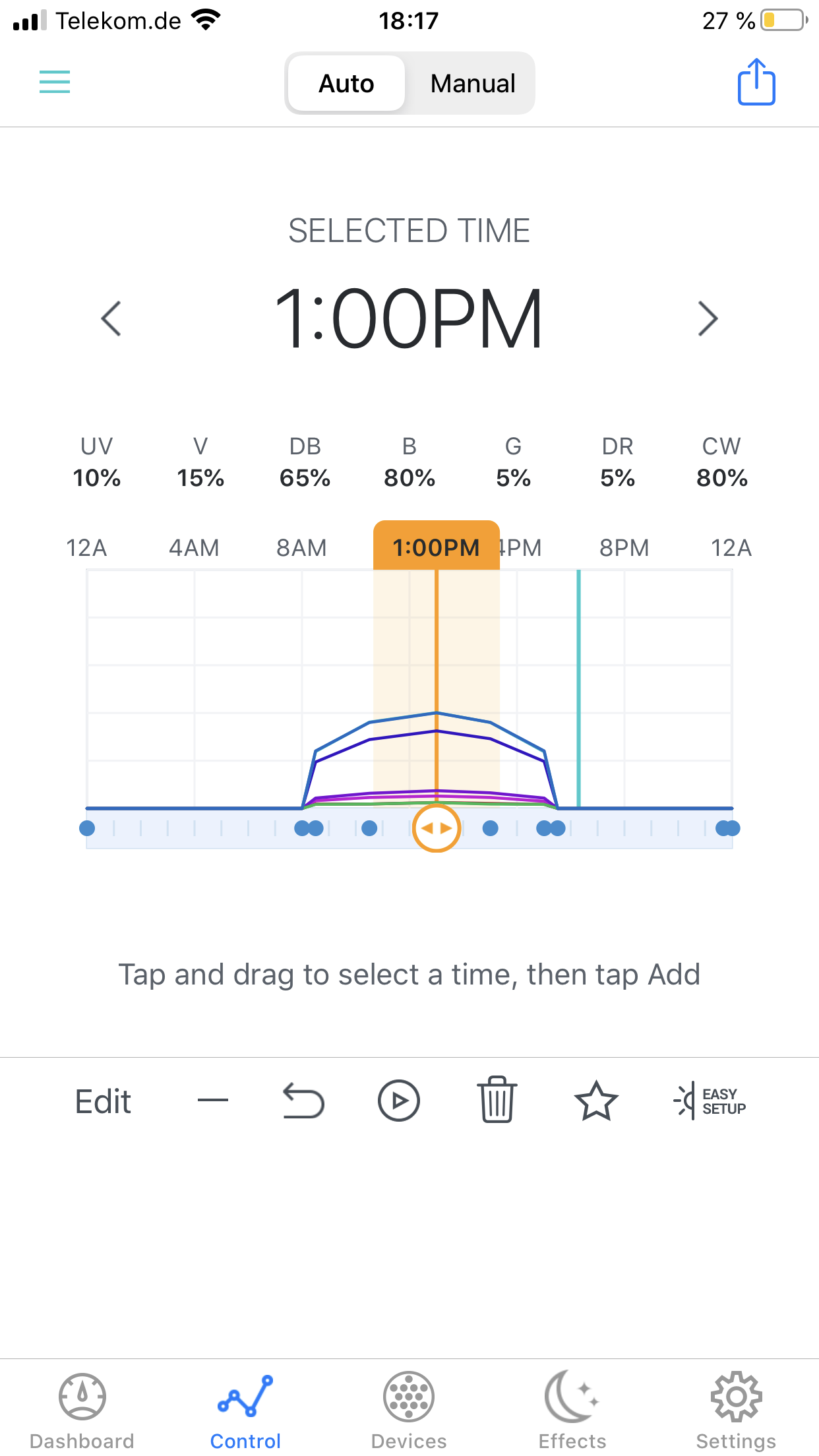Tap the share icon
The image size is (819, 1456).
tap(756, 82)
